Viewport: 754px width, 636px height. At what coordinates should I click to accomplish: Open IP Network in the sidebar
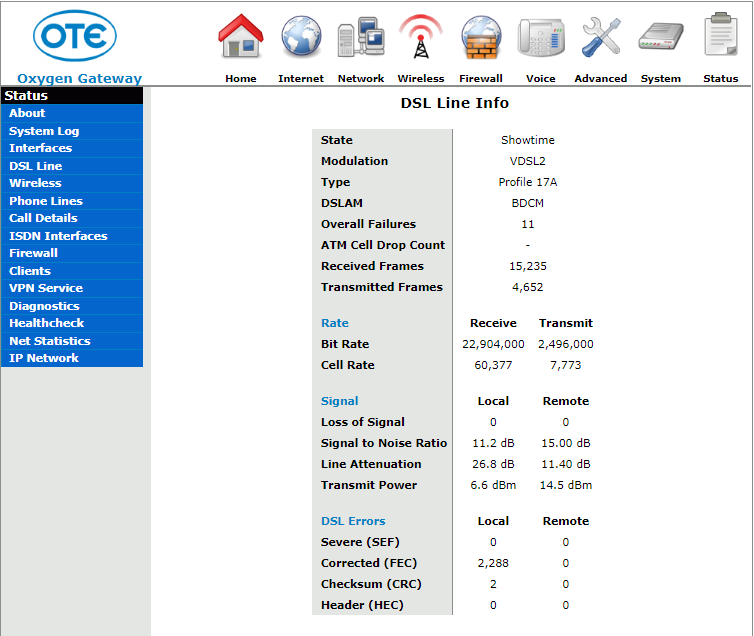72,359
